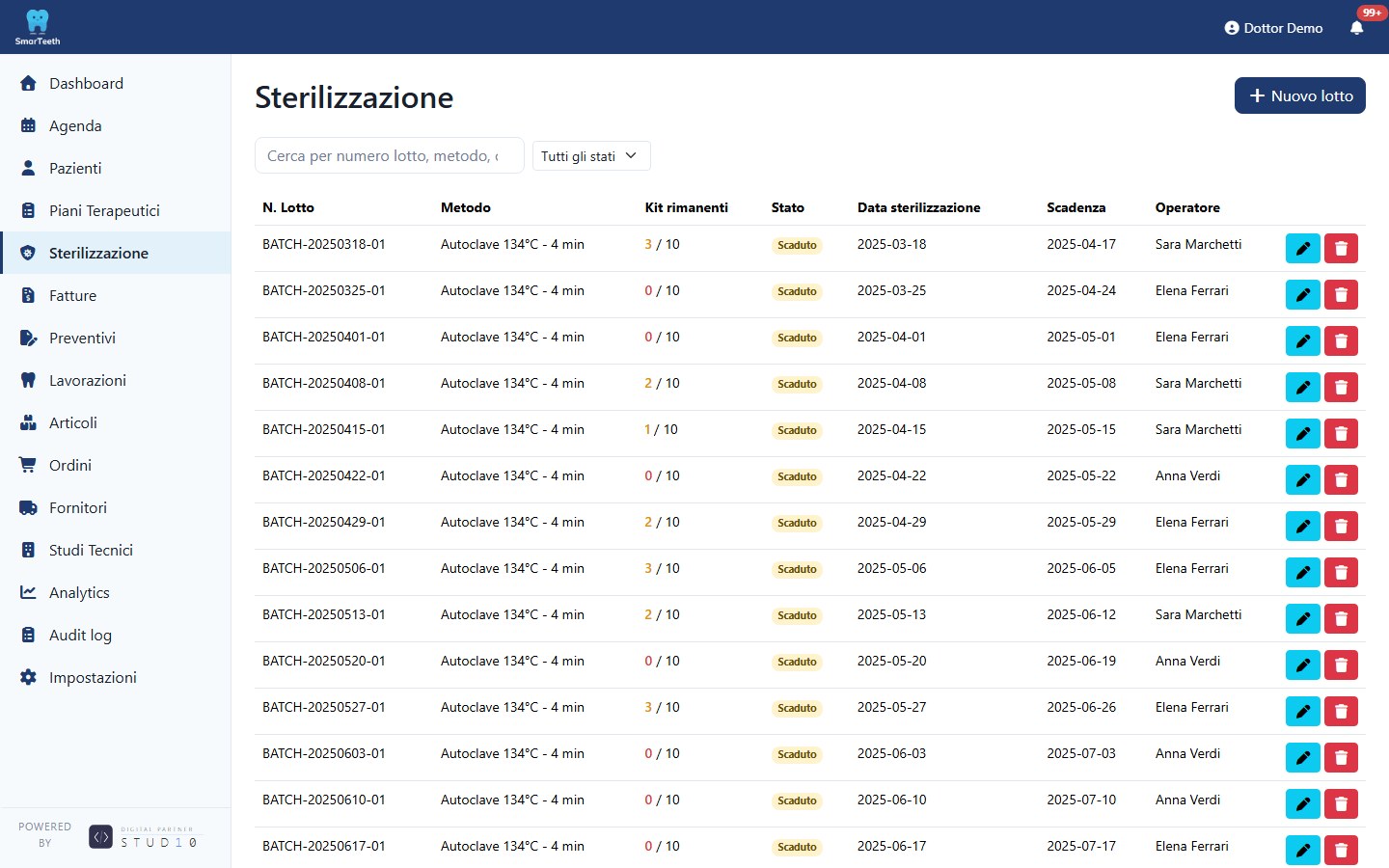Delete batch BATCH-20250408-01
Viewport: 1389px width, 868px height.
(x=1341, y=387)
